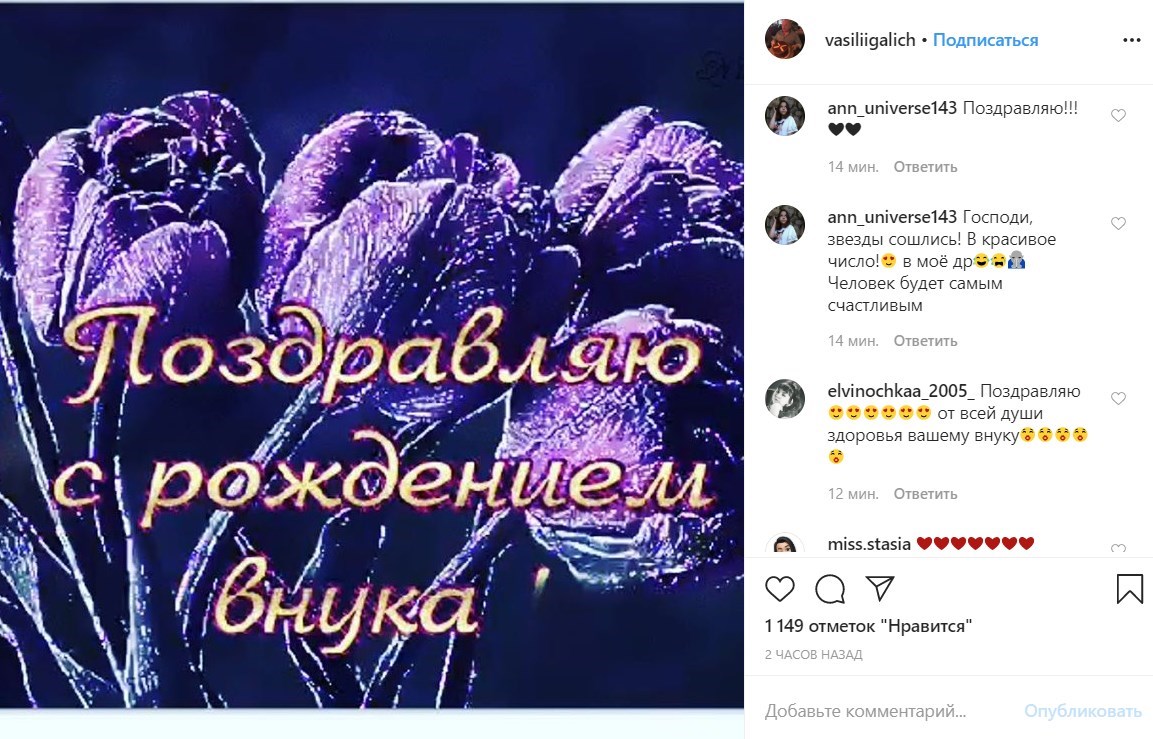The image size is (1153, 739).
Task: Like elvinochkaa_2005_'s comment
Action: (1118, 399)
